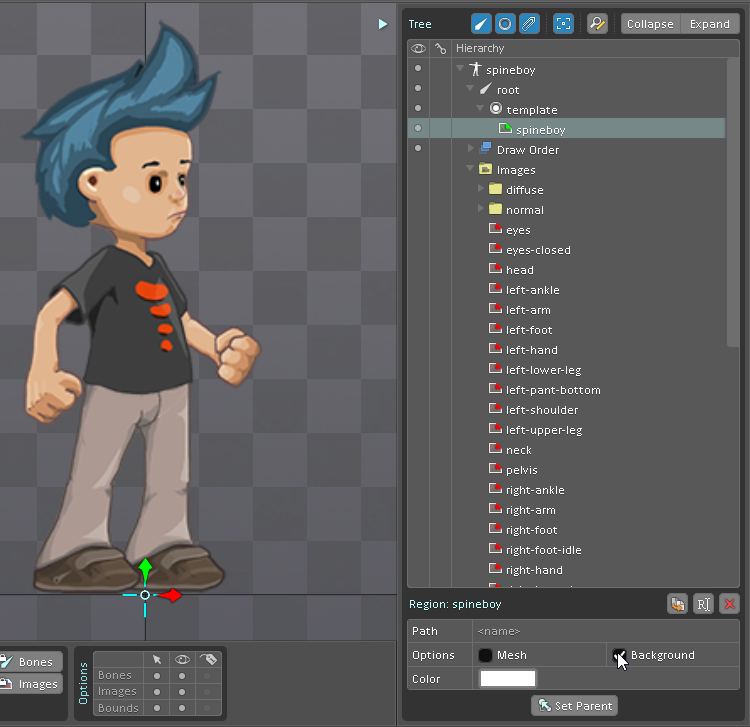Viewport: 750px width, 727px height.
Task: Click the name tag column icon in Options
Action: coord(208,660)
